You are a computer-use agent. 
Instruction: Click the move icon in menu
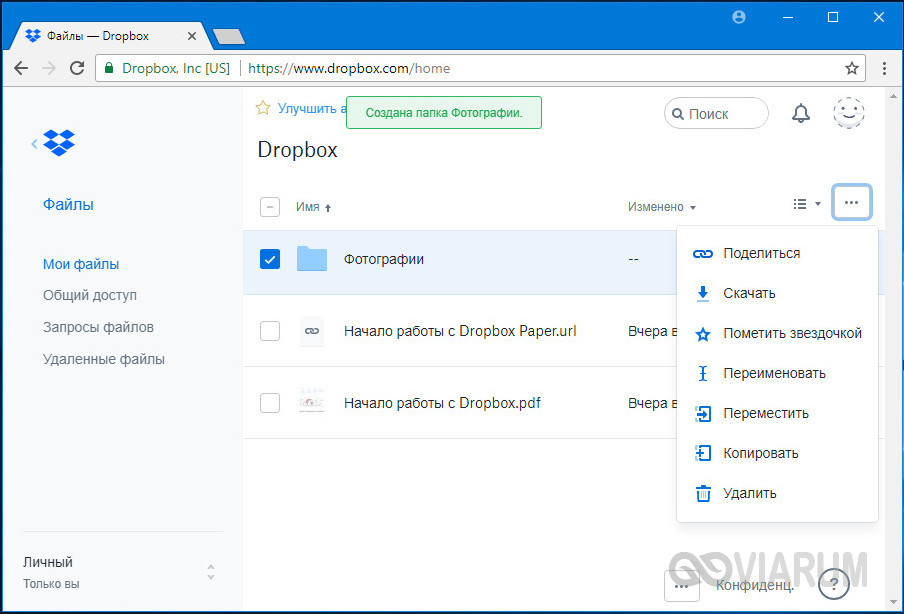click(x=703, y=413)
